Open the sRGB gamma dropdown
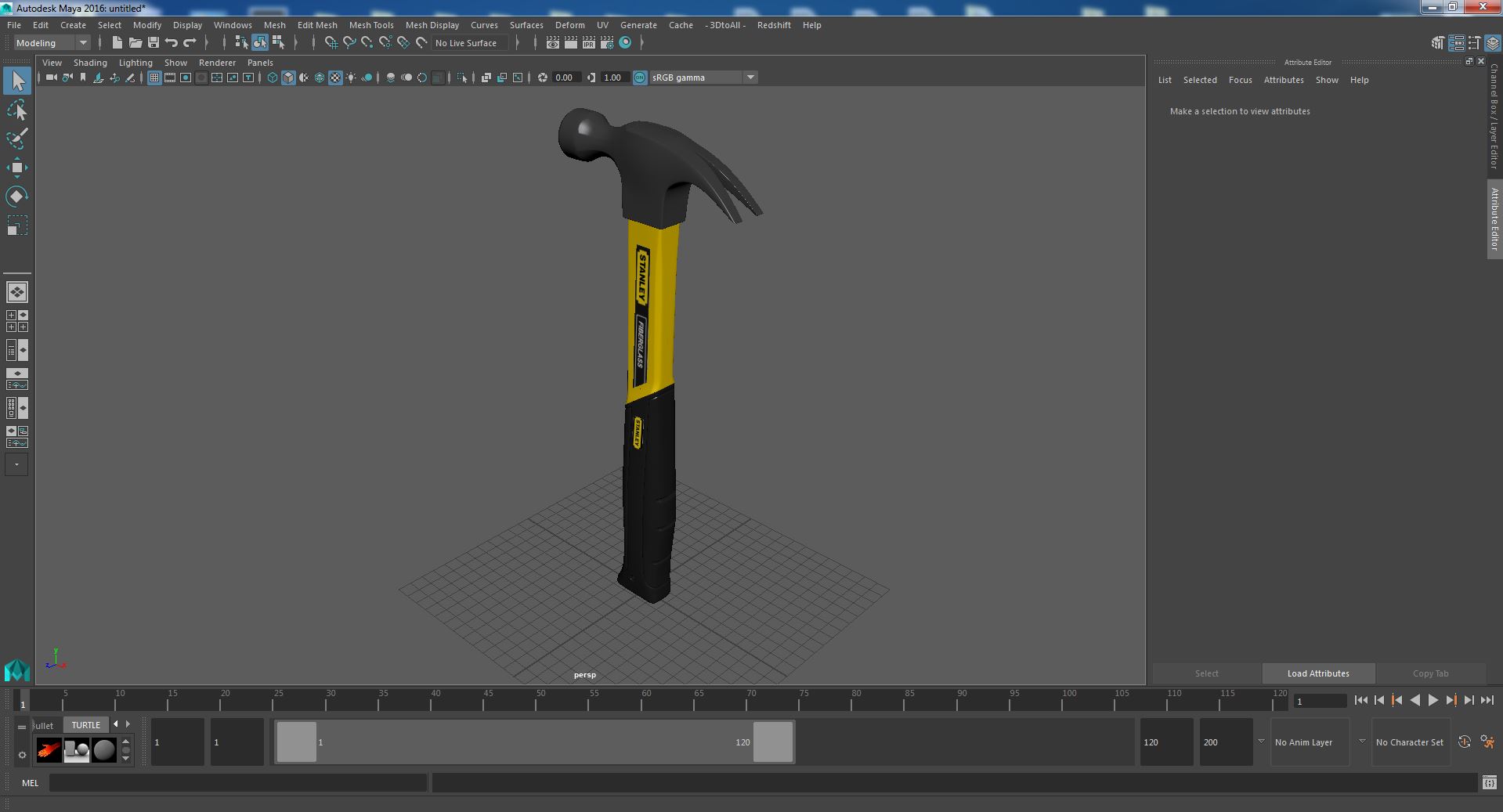 (703, 78)
